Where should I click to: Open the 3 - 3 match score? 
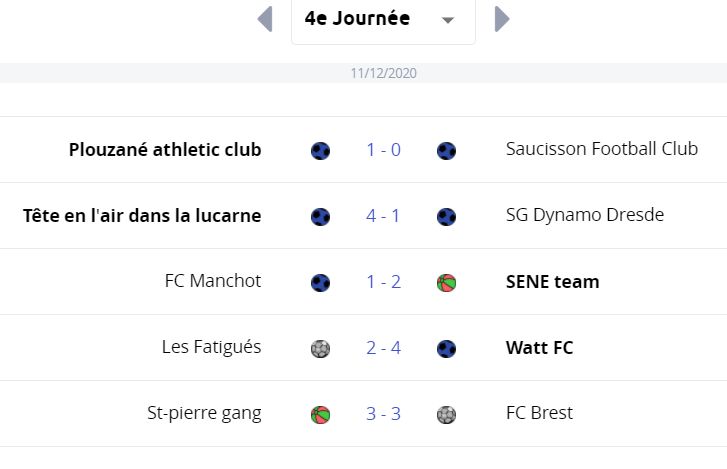tap(383, 413)
